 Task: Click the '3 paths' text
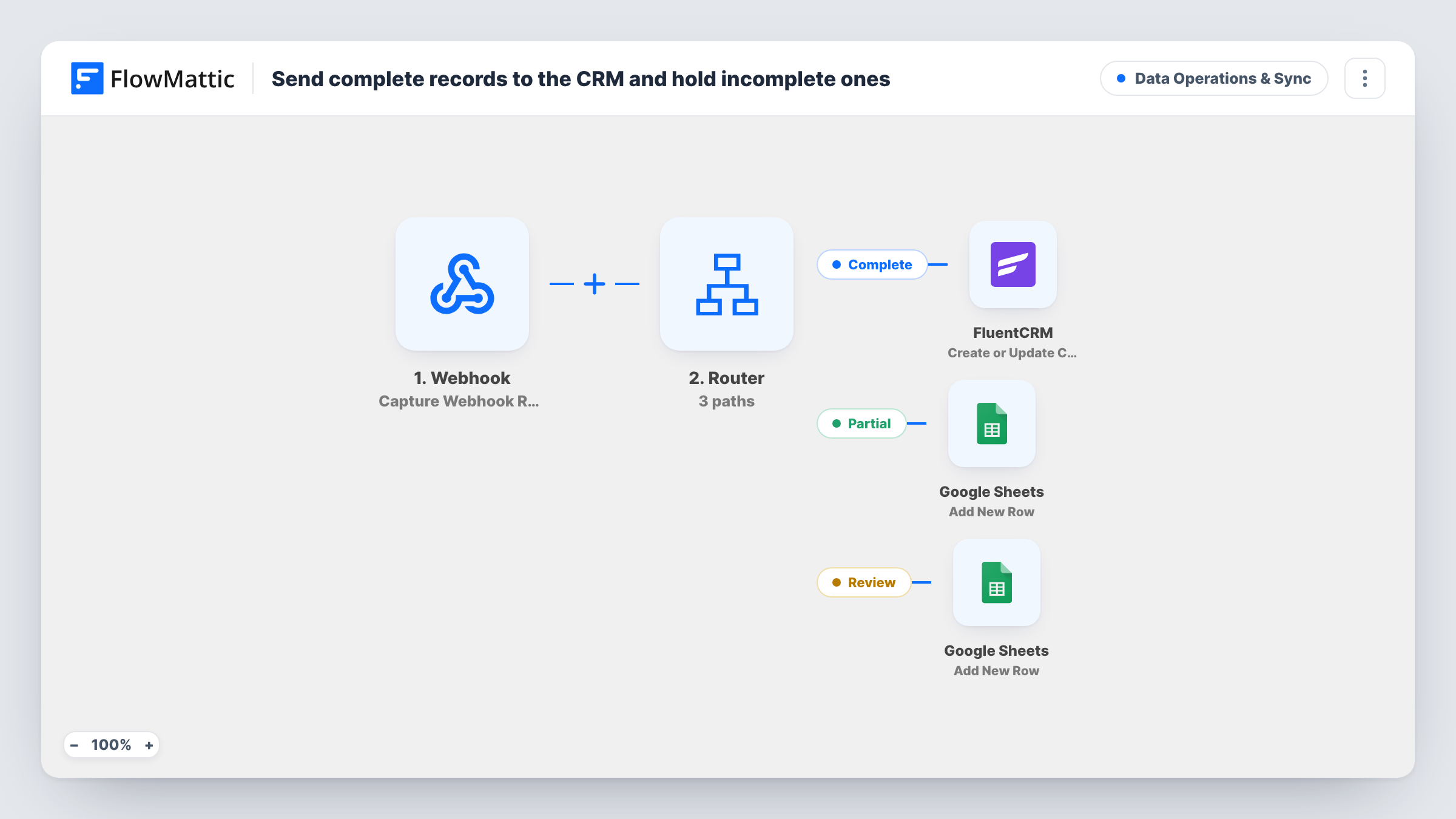point(726,401)
